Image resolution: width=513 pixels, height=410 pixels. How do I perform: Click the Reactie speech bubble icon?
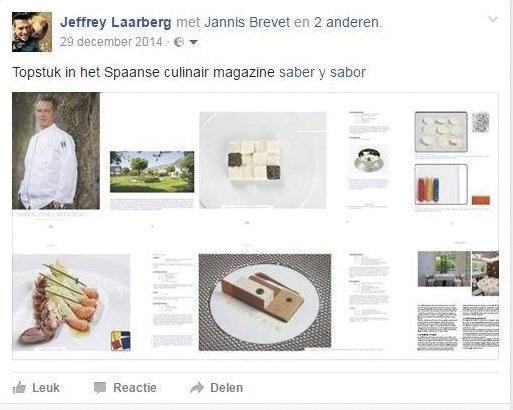pyautogui.click(x=100, y=388)
